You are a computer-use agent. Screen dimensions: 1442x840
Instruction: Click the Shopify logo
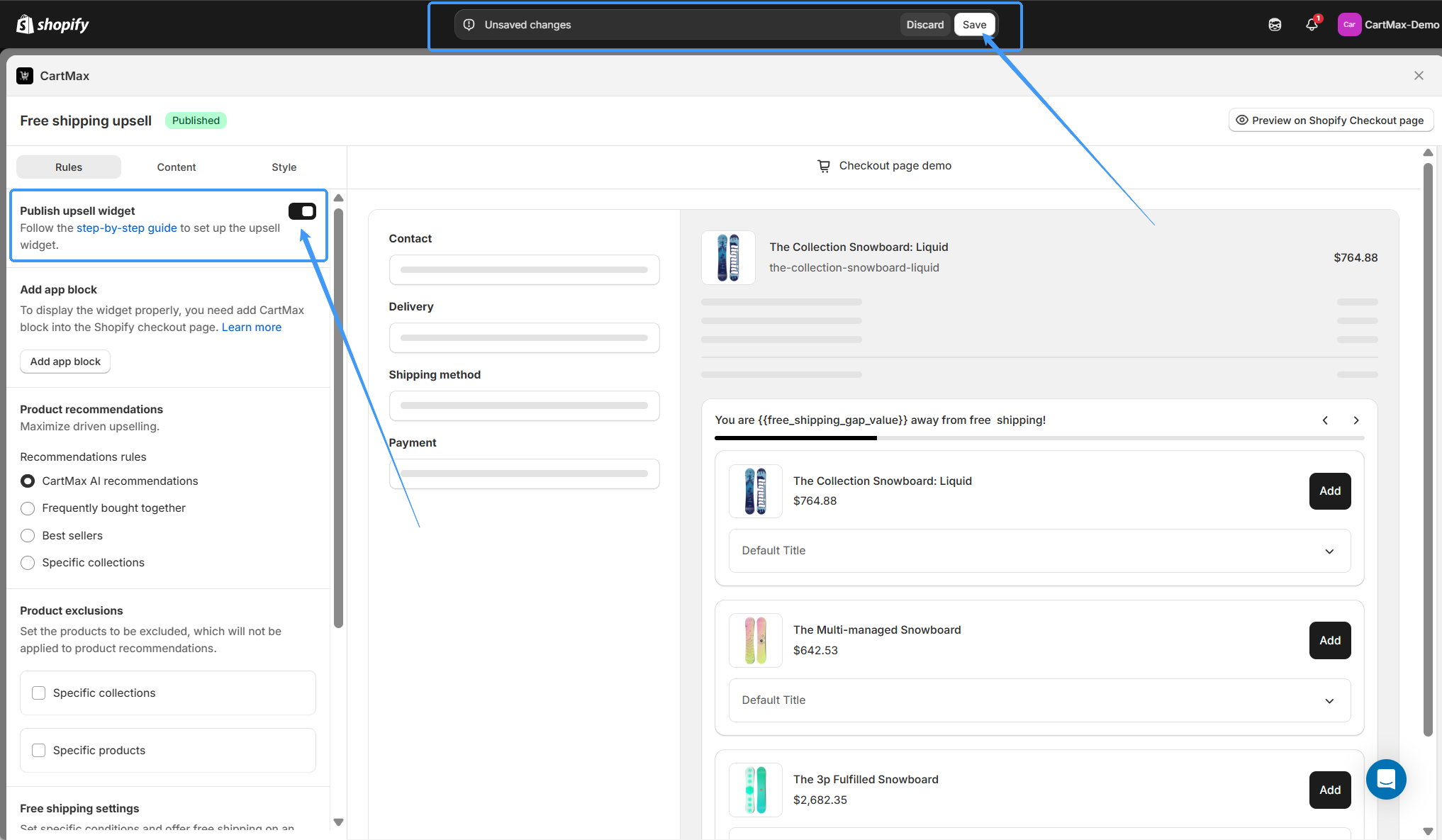pyautogui.click(x=52, y=25)
